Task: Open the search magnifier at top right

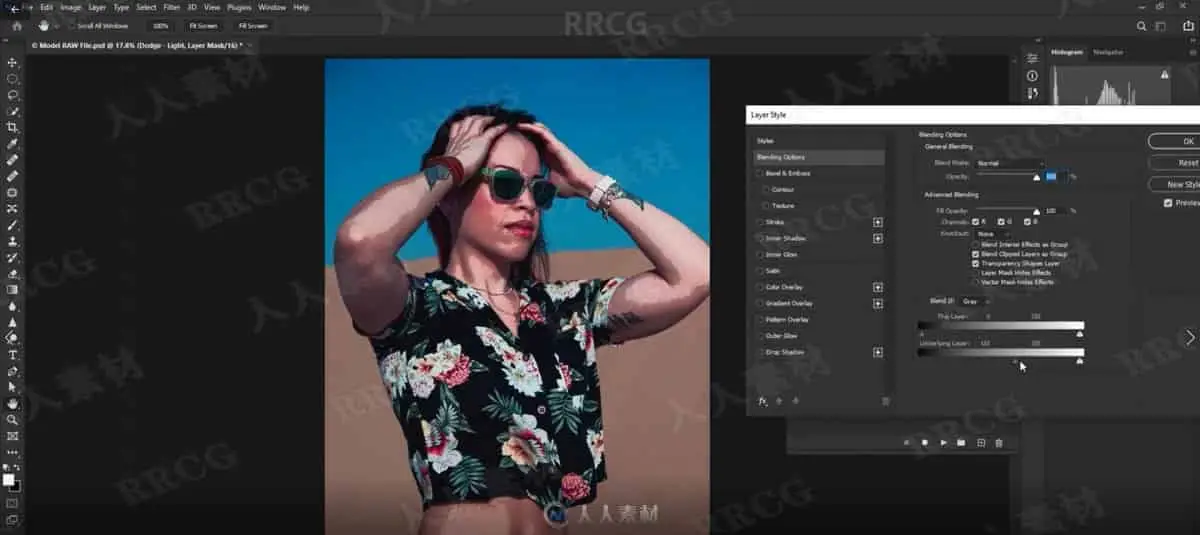Action: 1142,26
